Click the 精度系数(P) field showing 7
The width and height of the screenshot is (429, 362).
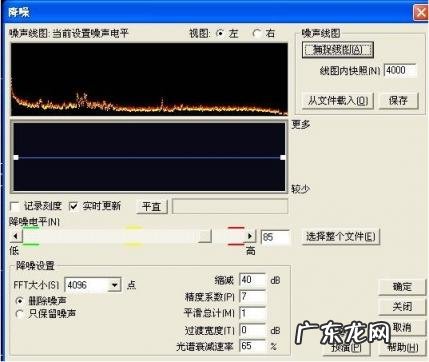coord(252,296)
